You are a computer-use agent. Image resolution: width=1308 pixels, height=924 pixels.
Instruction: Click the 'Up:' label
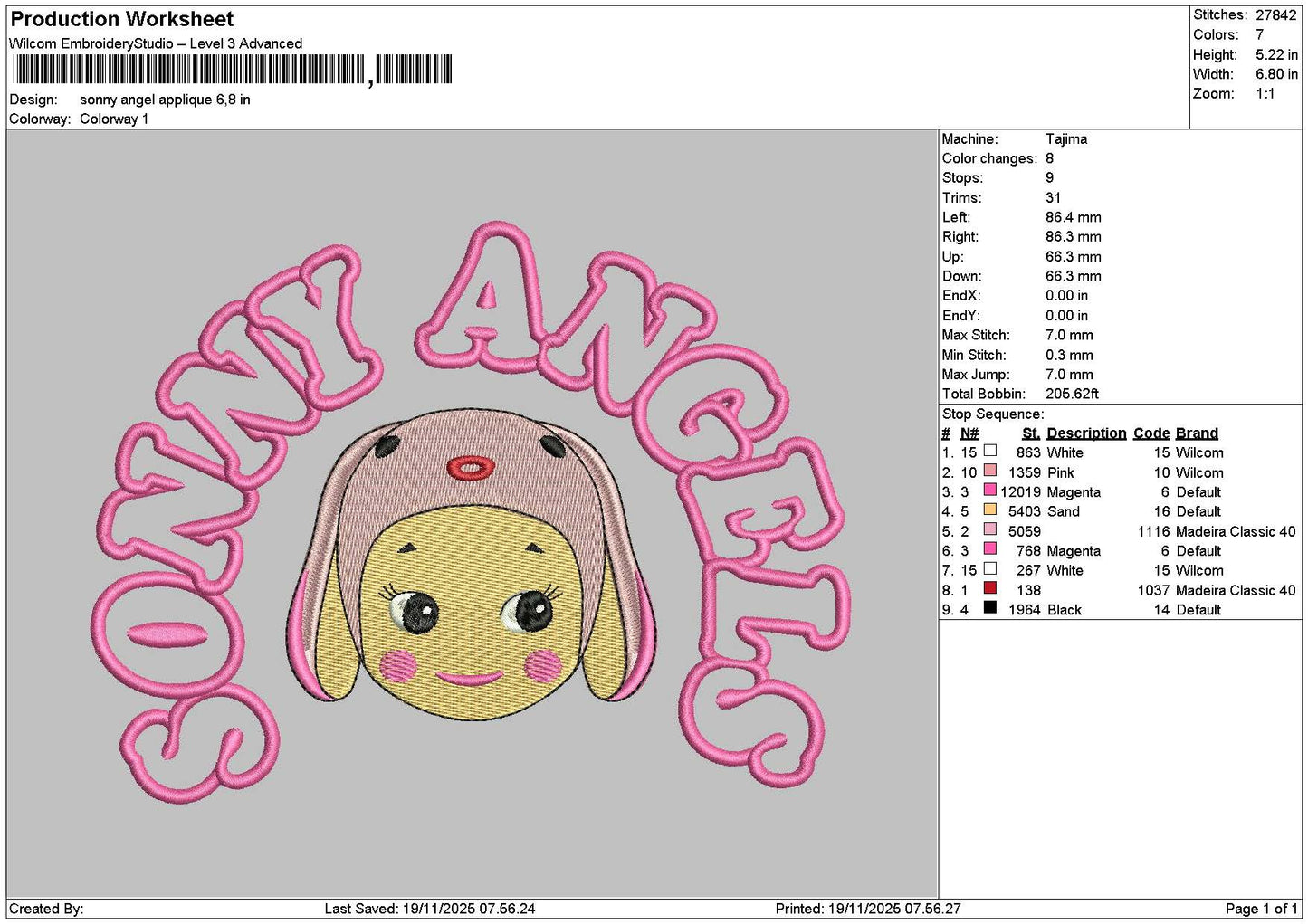[x=952, y=257]
